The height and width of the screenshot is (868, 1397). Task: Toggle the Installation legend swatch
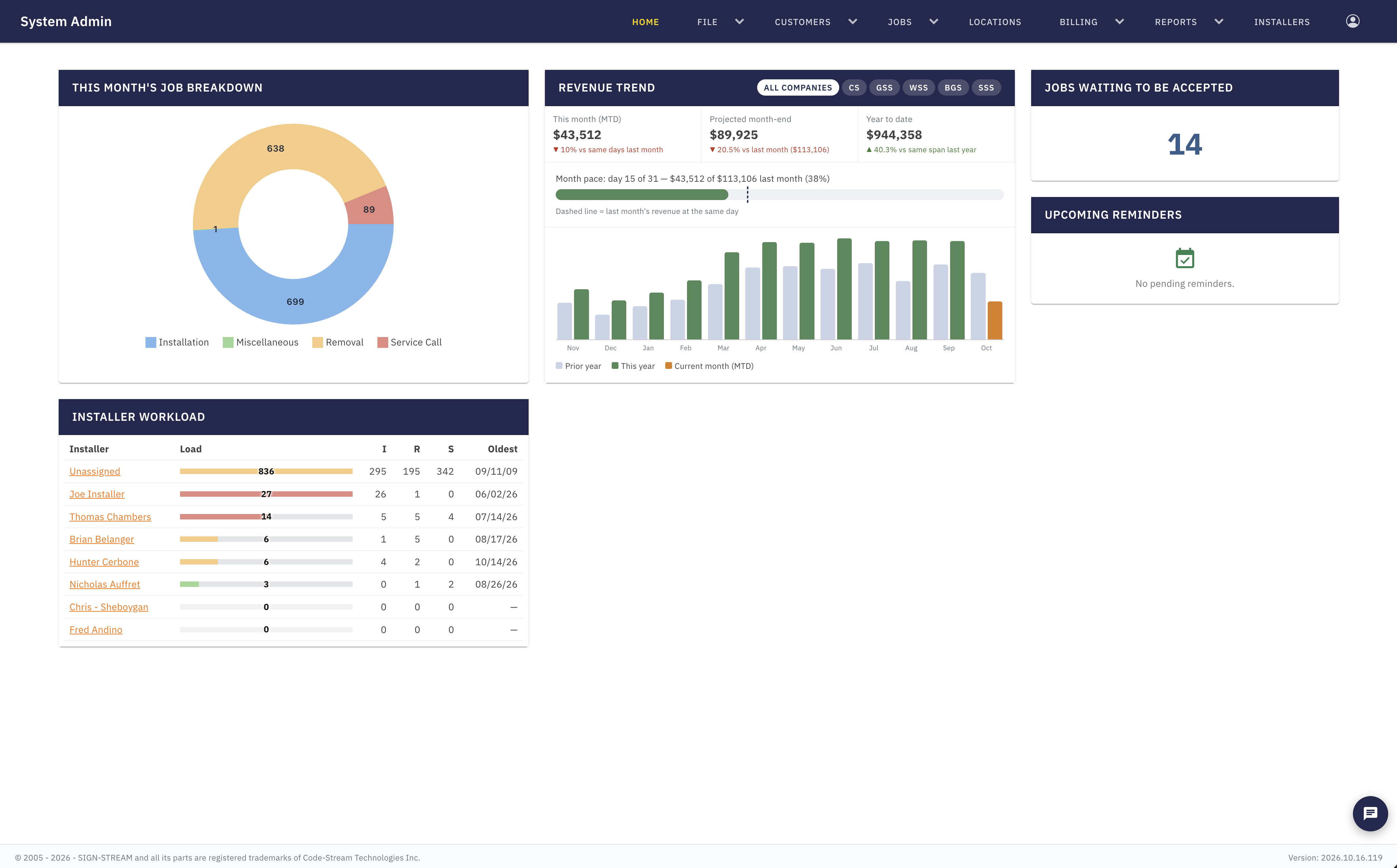tap(150, 343)
